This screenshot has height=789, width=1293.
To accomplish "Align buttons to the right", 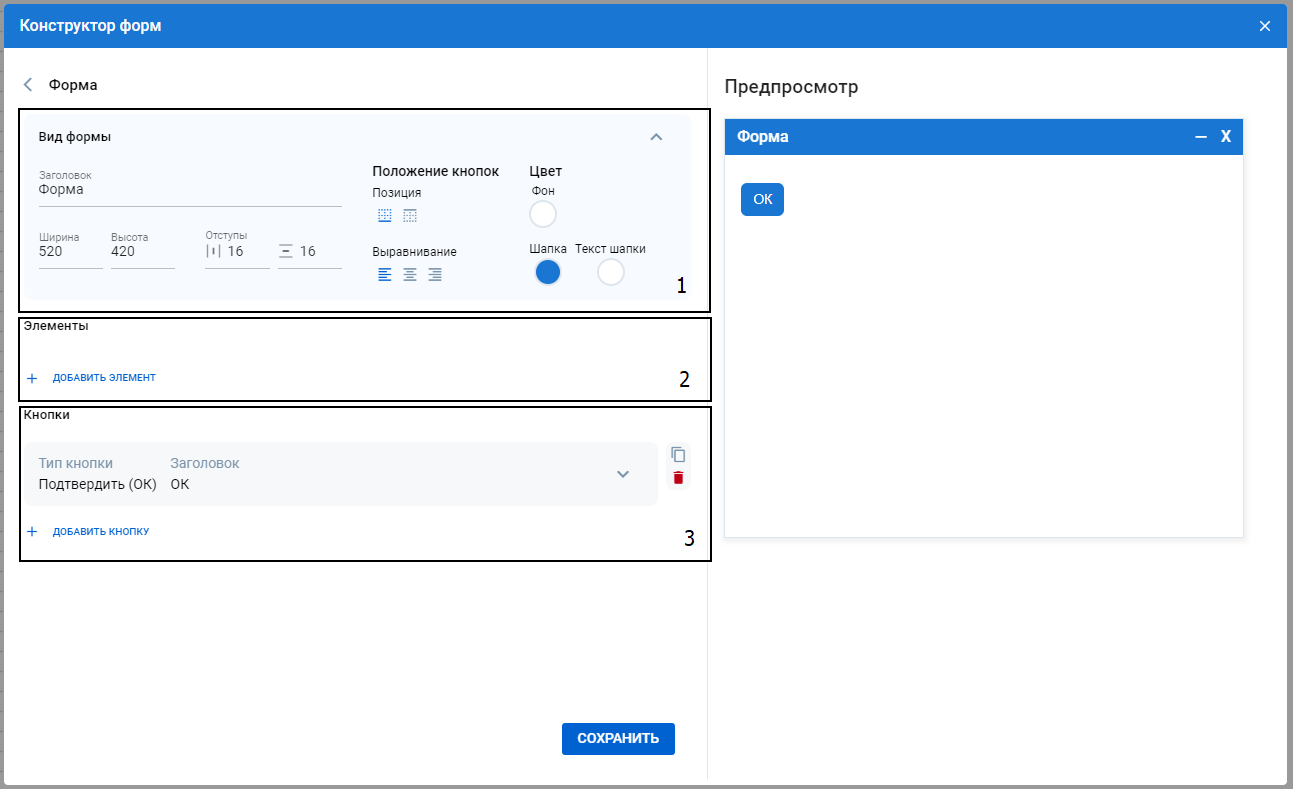I will pyautogui.click(x=435, y=274).
